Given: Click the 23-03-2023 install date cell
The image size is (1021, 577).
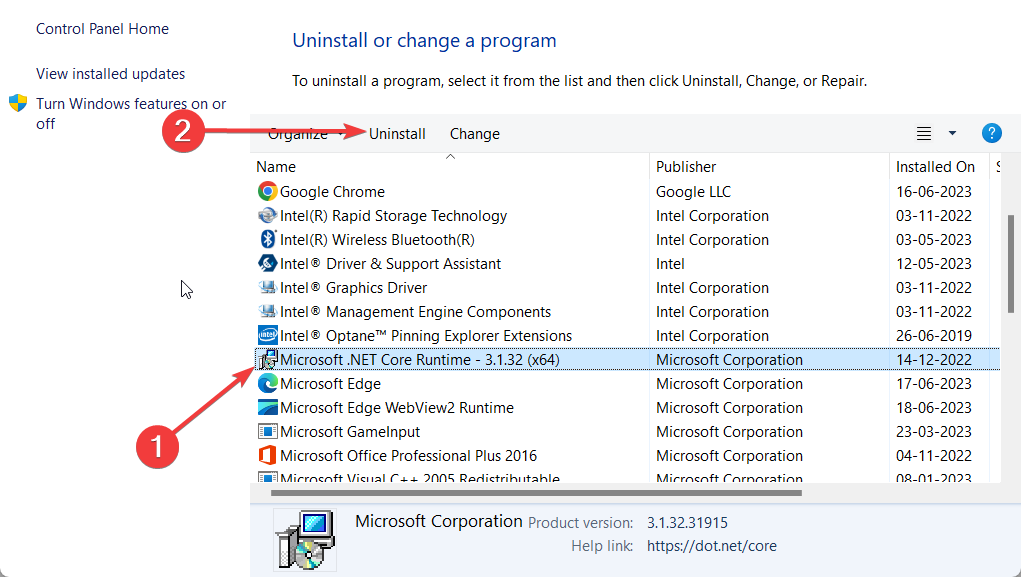Looking at the screenshot, I should tap(934, 432).
